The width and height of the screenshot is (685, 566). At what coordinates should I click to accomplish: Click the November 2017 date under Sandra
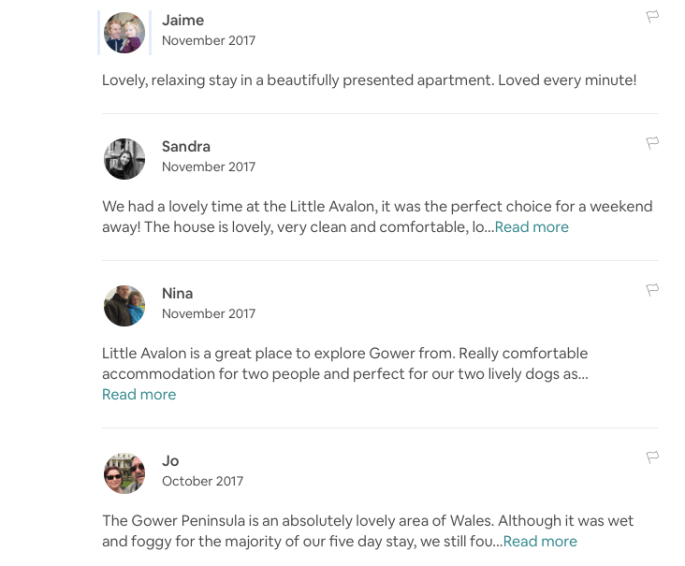(208, 167)
